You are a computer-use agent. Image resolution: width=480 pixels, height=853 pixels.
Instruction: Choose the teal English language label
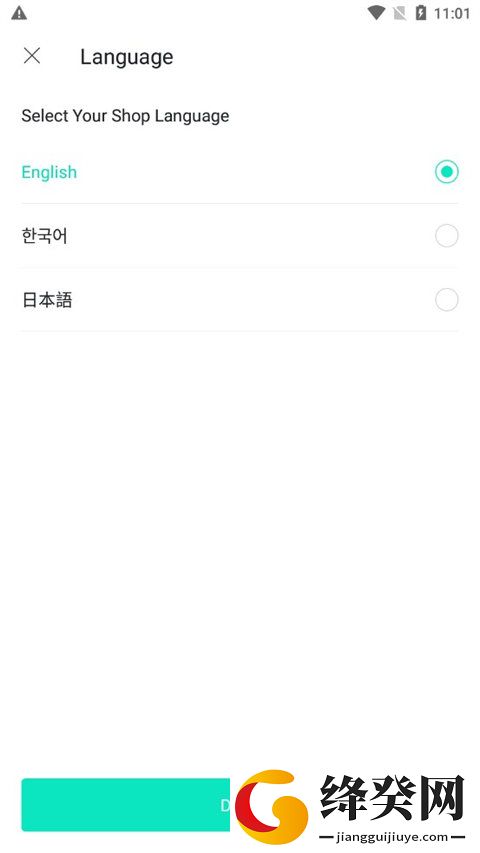tap(49, 172)
